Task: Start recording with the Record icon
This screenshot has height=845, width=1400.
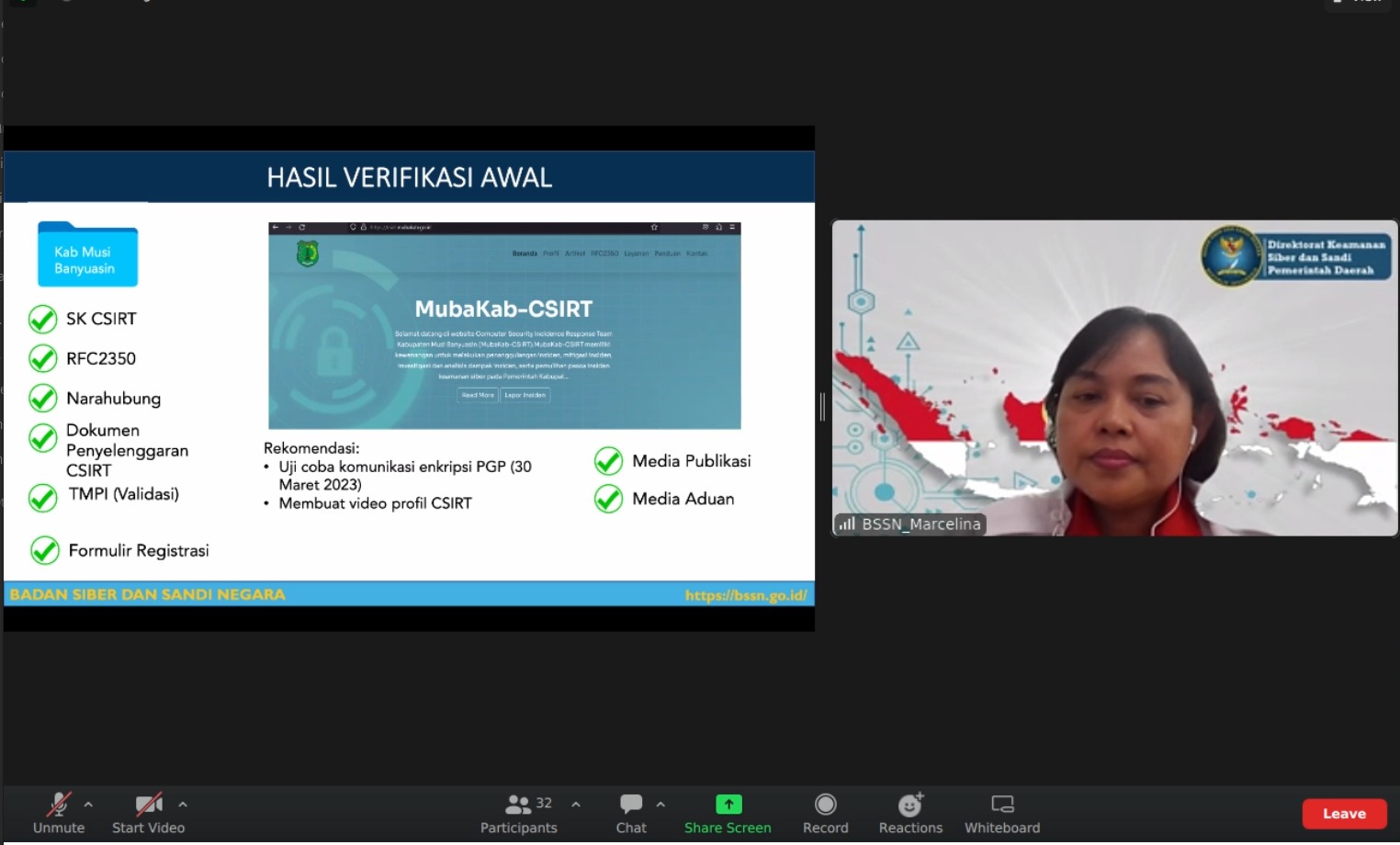Action: coord(825,805)
